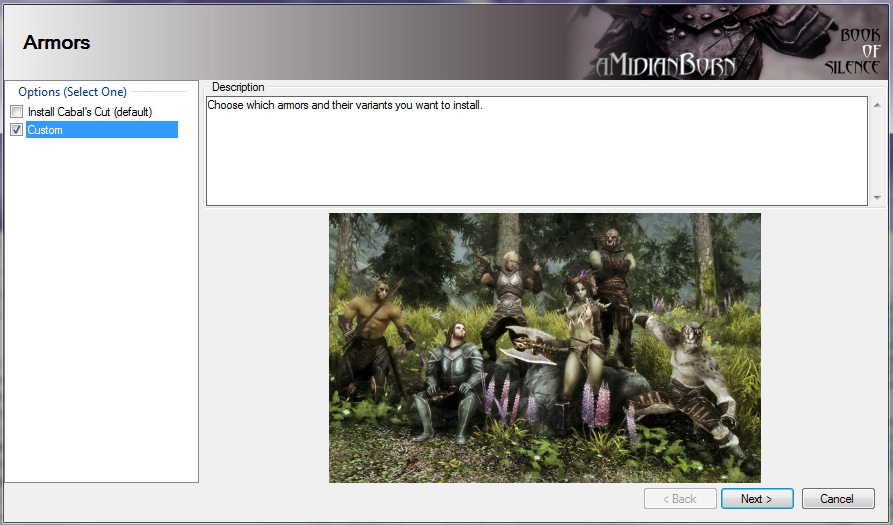Screen dimensions: 893x525
Task: Click the armor characters preview image
Action: 544,348
